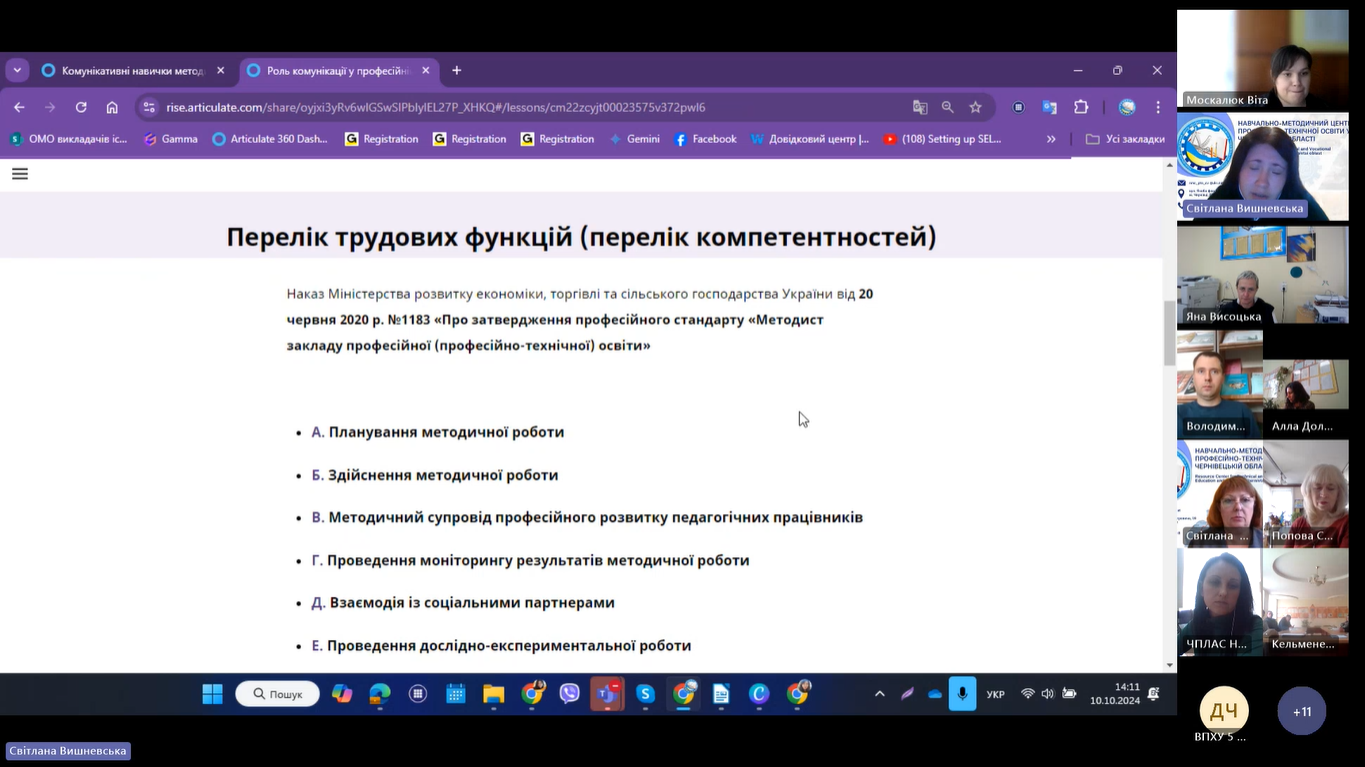Open a new browser tab
Image resolution: width=1365 pixels, height=767 pixels.
point(457,70)
